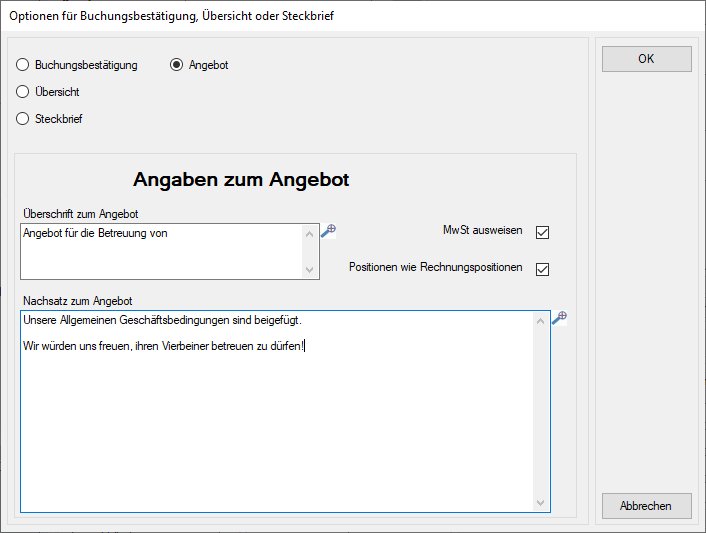The image size is (706, 533).
Task: Click the Überschrift zum Angebot label
Action: click(x=79, y=214)
